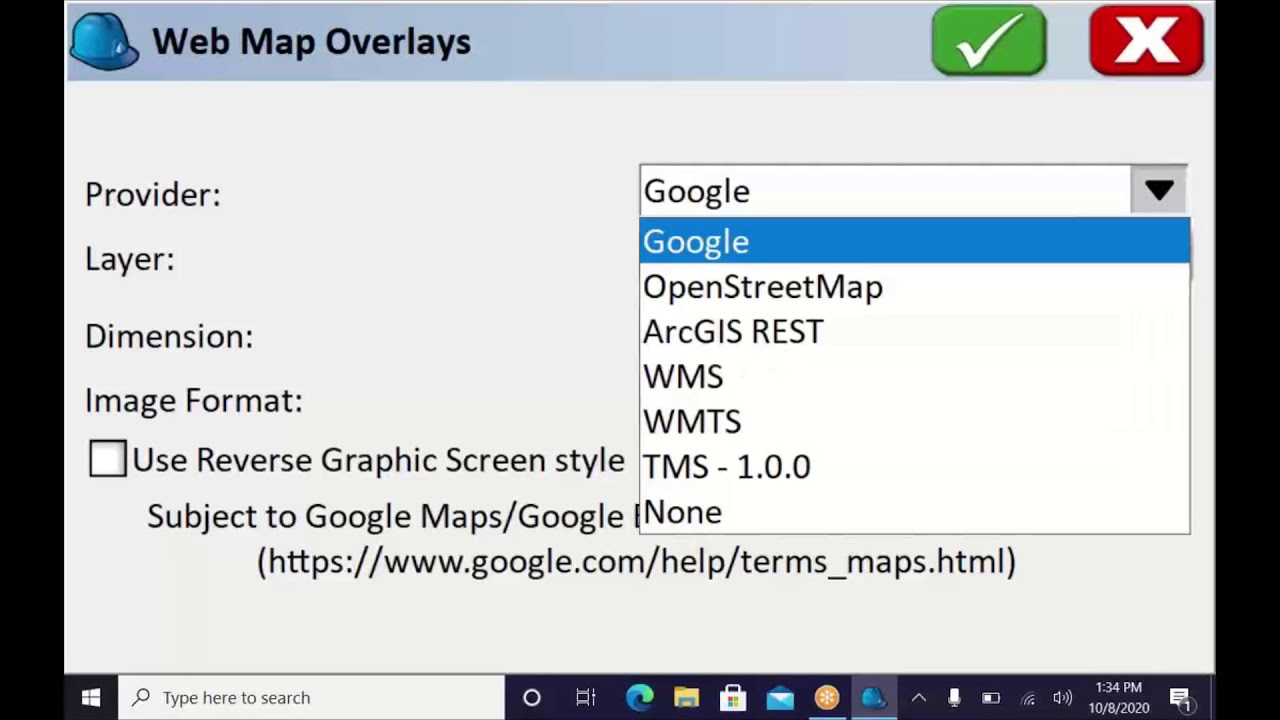Click the taskbar search box
The image size is (1280, 720).
(311, 698)
